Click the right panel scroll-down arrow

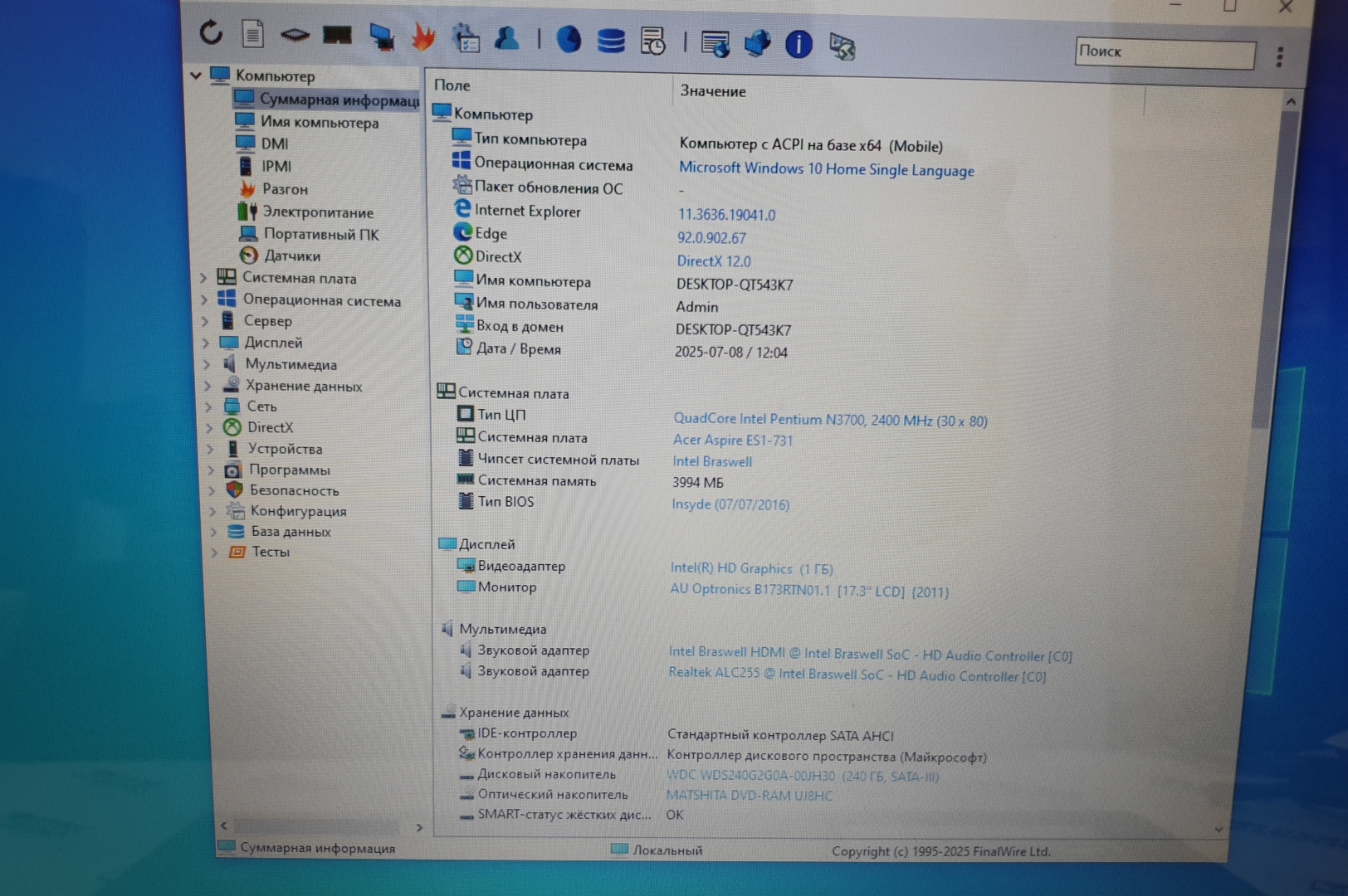(x=1219, y=828)
